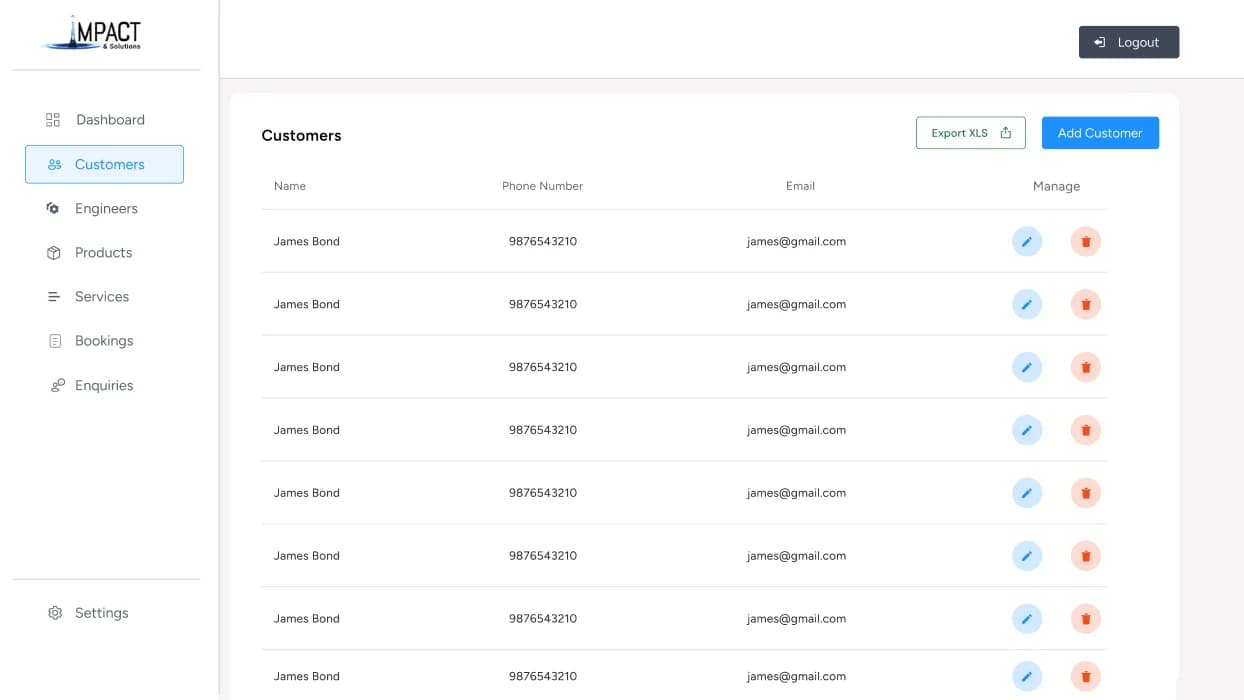Viewport: 1244px width, 700px height.
Task: Click the seventh row's edit pencil
Action: pyautogui.click(x=1027, y=619)
